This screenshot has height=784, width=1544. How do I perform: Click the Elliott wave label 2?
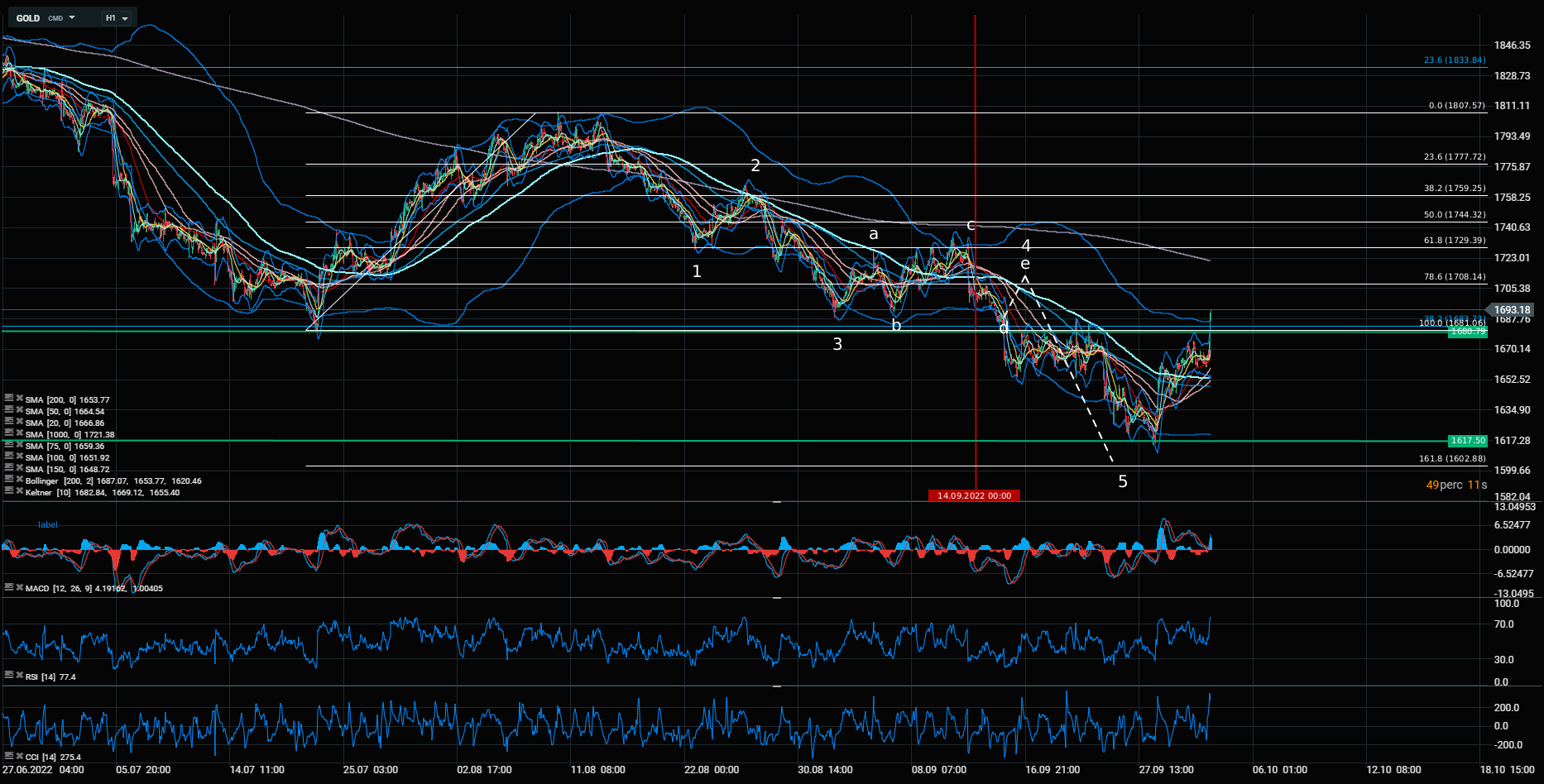click(755, 165)
